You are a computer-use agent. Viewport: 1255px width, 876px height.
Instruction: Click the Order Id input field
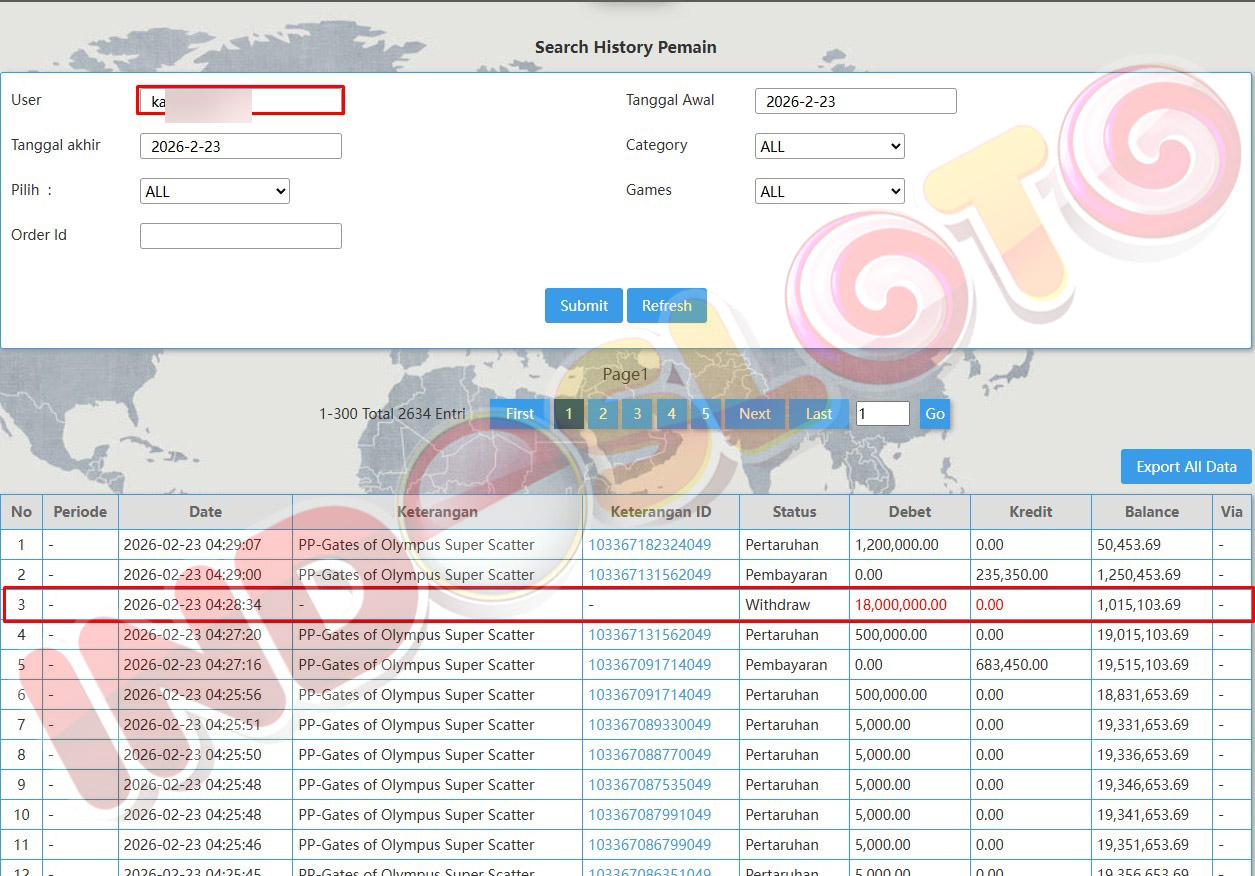(240, 236)
